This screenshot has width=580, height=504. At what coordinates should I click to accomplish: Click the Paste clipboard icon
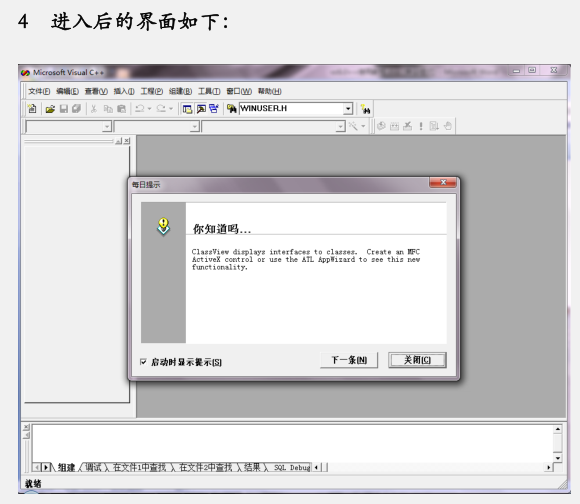pos(121,109)
